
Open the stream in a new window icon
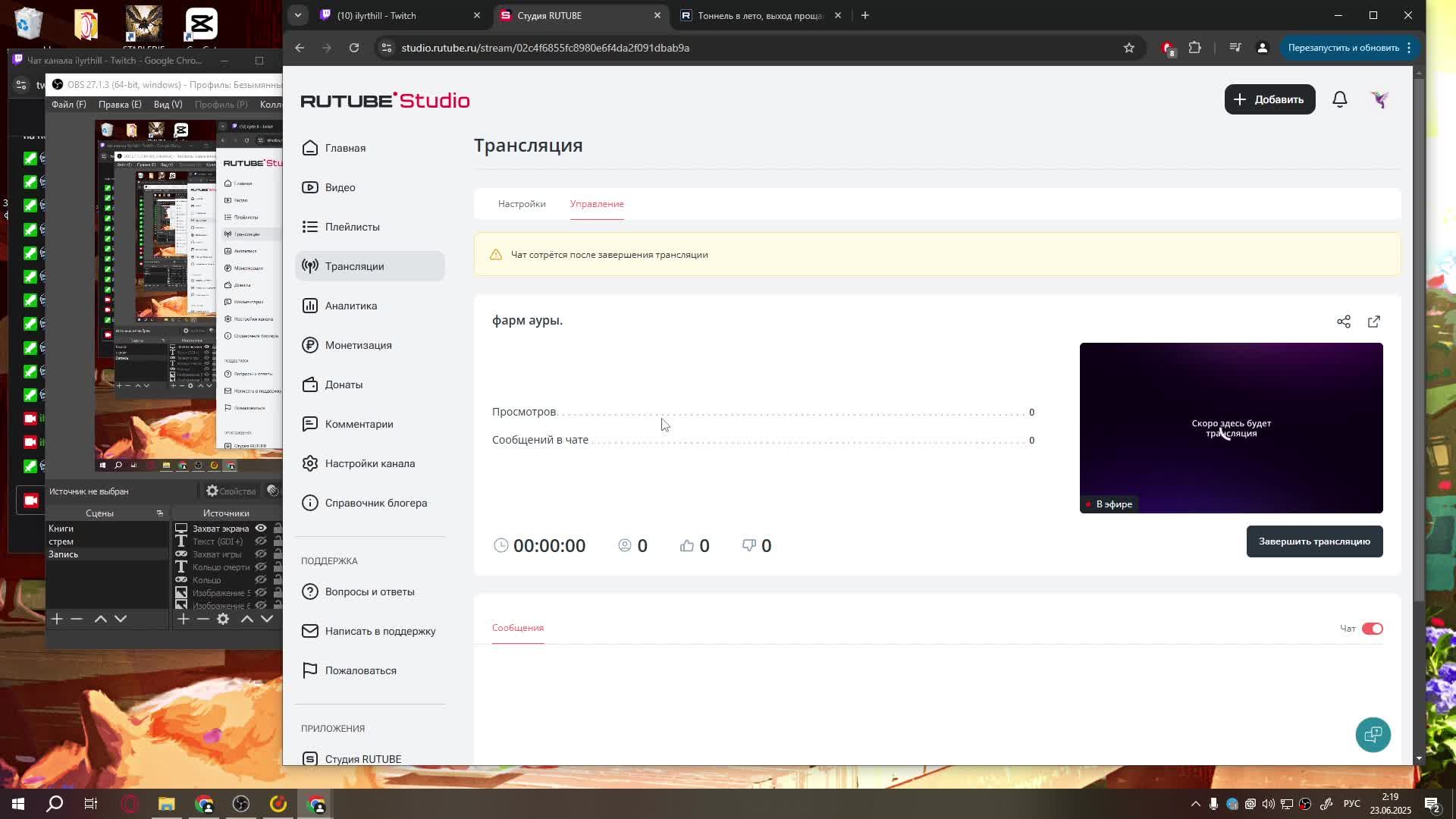coord(1373,322)
